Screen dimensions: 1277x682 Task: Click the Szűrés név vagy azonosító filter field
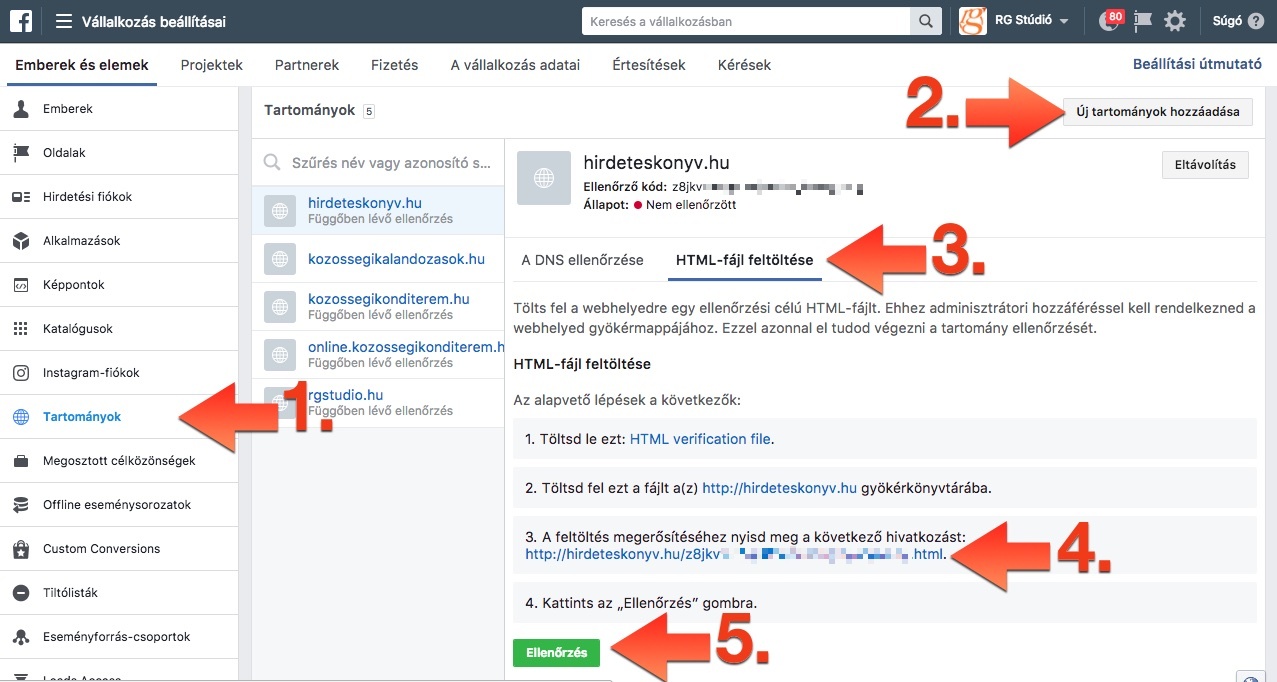tap(378, 162)
